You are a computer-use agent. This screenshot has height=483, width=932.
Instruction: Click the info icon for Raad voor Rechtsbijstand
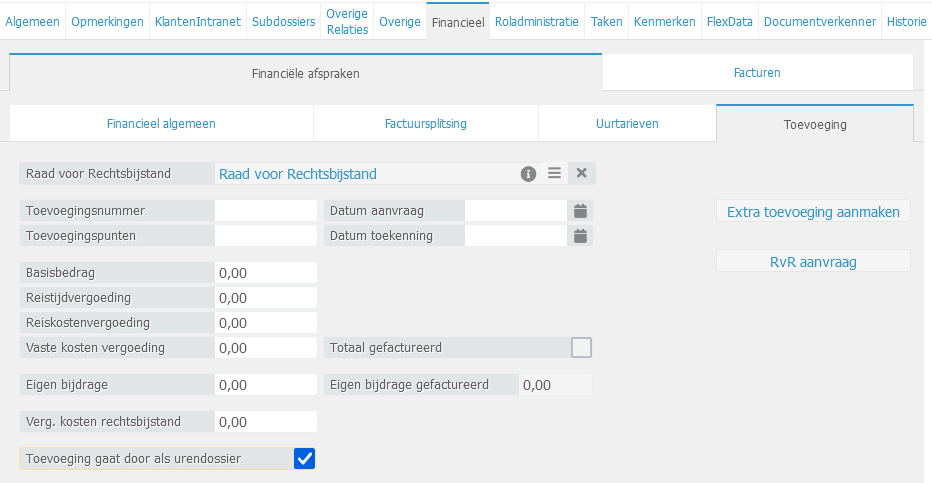[x=528, y=174]
